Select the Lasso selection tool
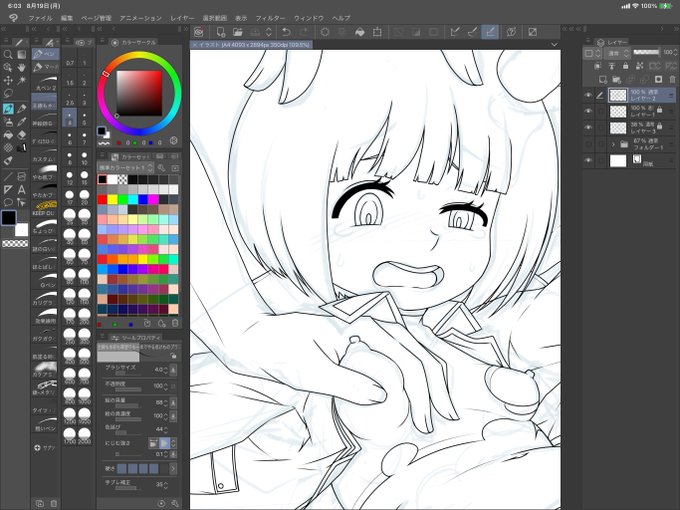 pyautogui.click(x=8, y=93)
